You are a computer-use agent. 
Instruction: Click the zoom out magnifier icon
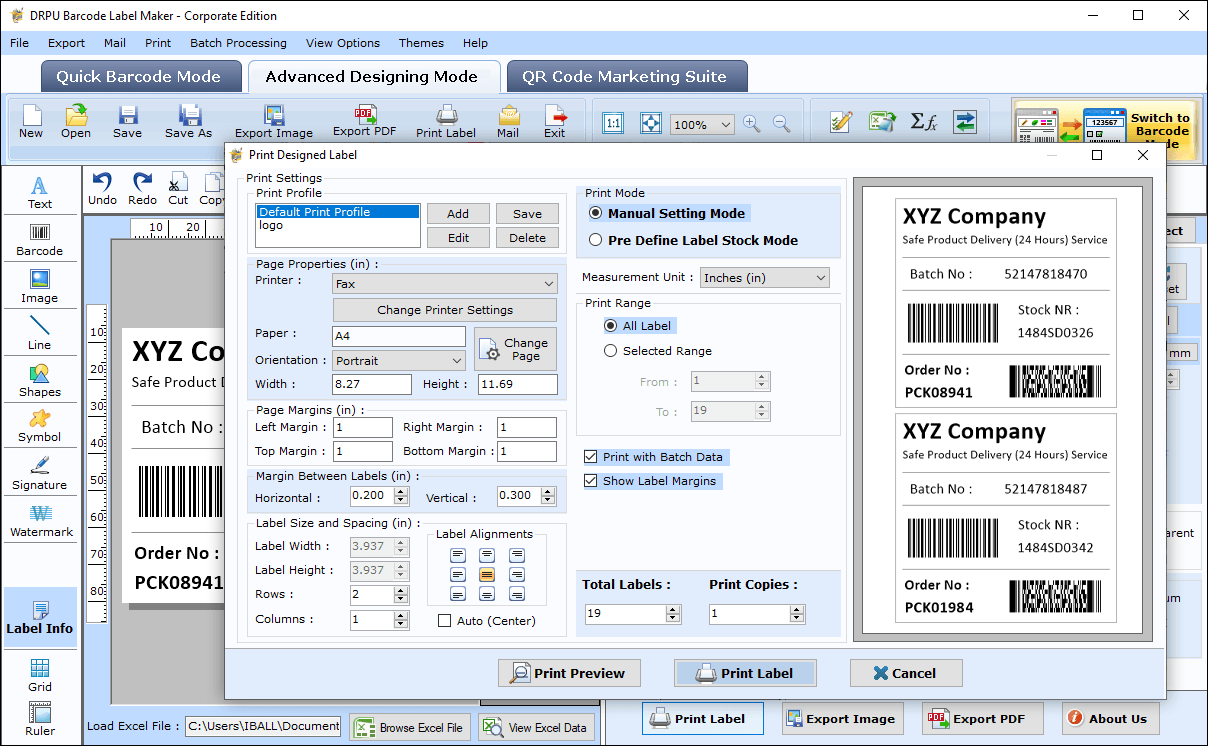click(x=781, y=124)
